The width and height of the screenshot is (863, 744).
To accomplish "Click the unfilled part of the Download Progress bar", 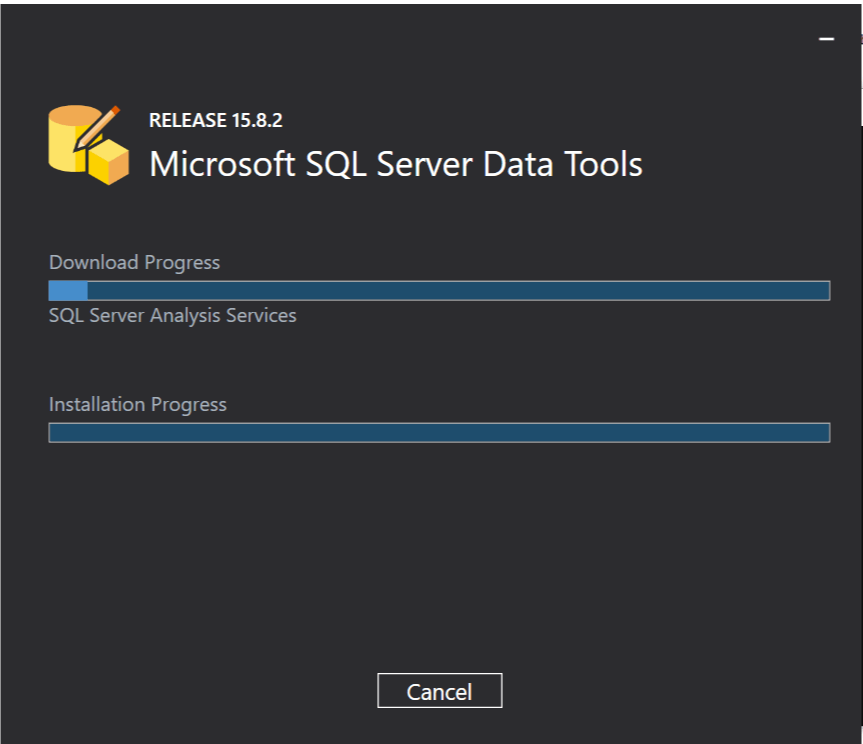I will 458,291.
